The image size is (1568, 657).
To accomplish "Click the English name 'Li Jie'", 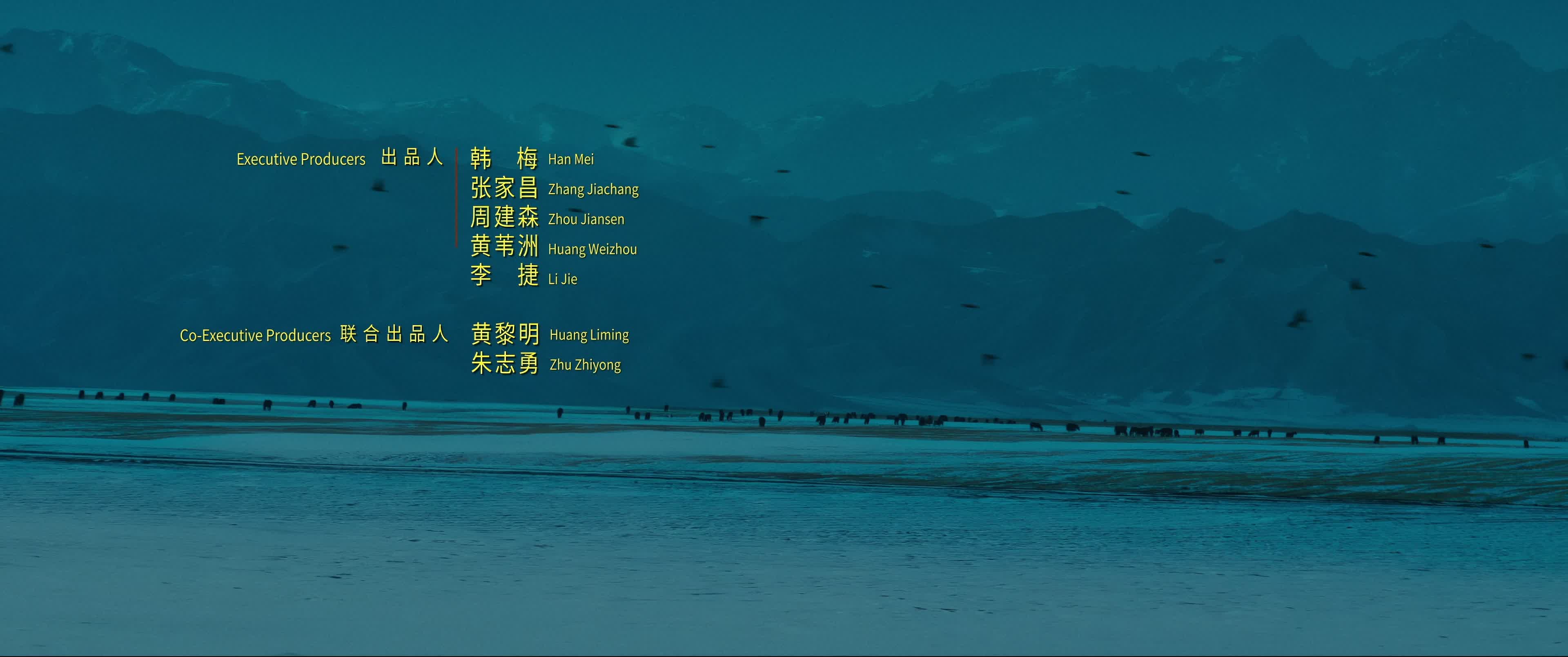I will coord(562,279).
